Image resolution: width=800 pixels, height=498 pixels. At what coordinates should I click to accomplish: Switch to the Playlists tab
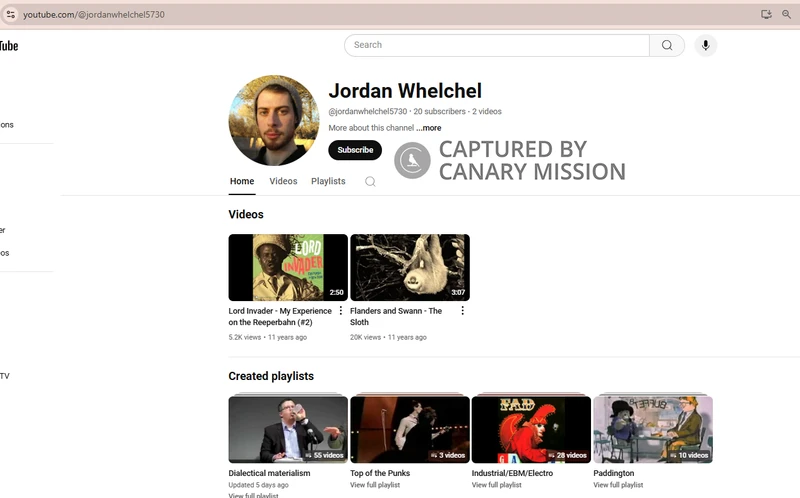click(328, 181)
